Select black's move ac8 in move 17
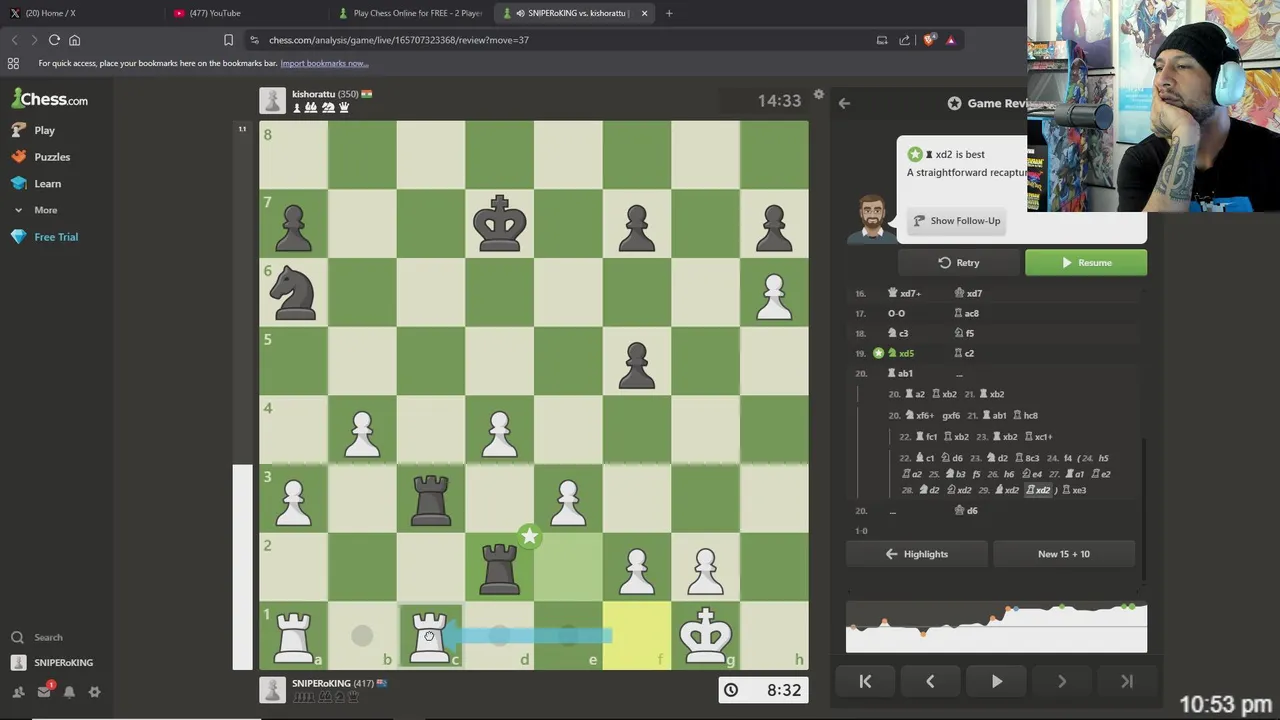Screen dimensions: 1280x720 pyautogui.click(x=966, y=313)
